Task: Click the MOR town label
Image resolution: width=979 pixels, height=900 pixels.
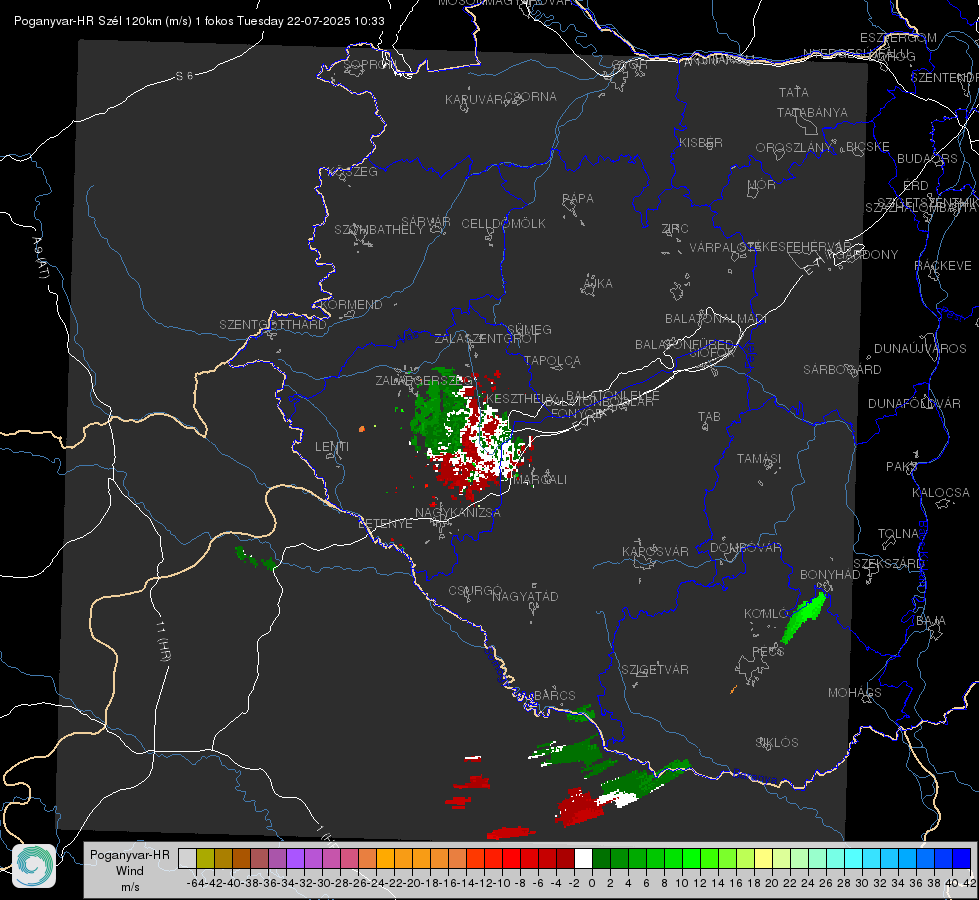Action: click(762, 184)
